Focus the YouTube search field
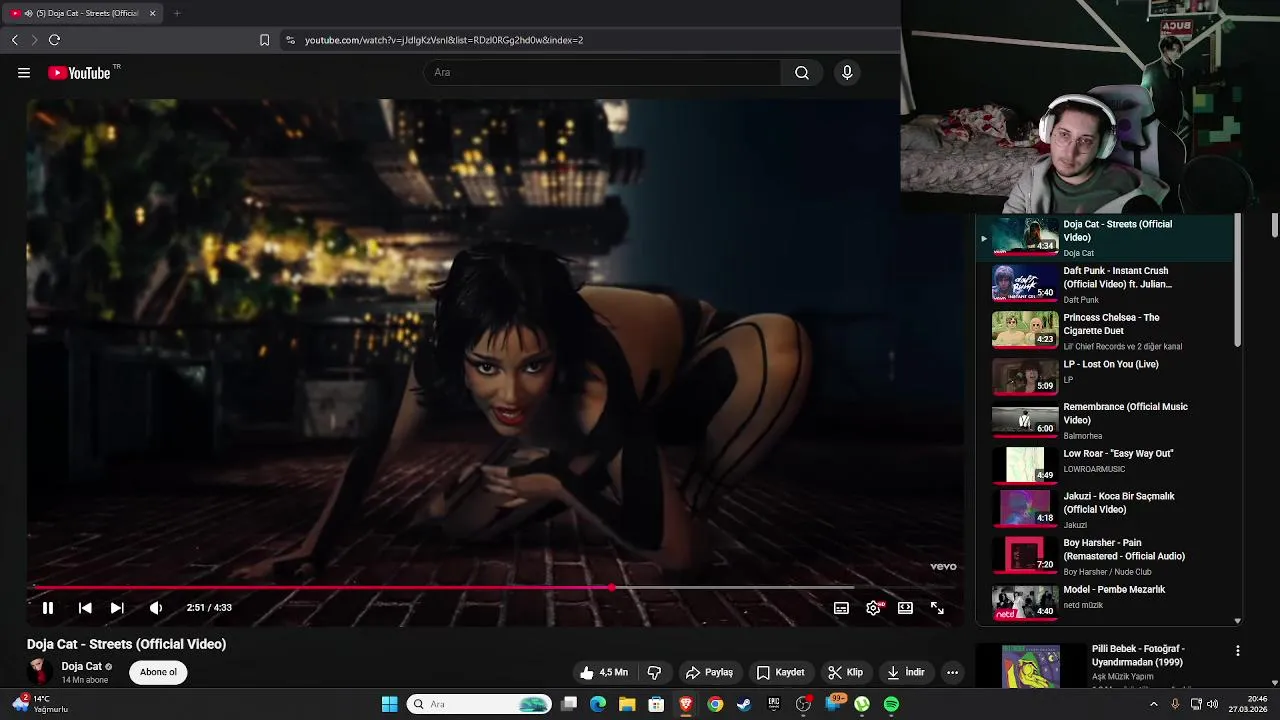This screenshot has height=720, width=1280. click(603, 72)
